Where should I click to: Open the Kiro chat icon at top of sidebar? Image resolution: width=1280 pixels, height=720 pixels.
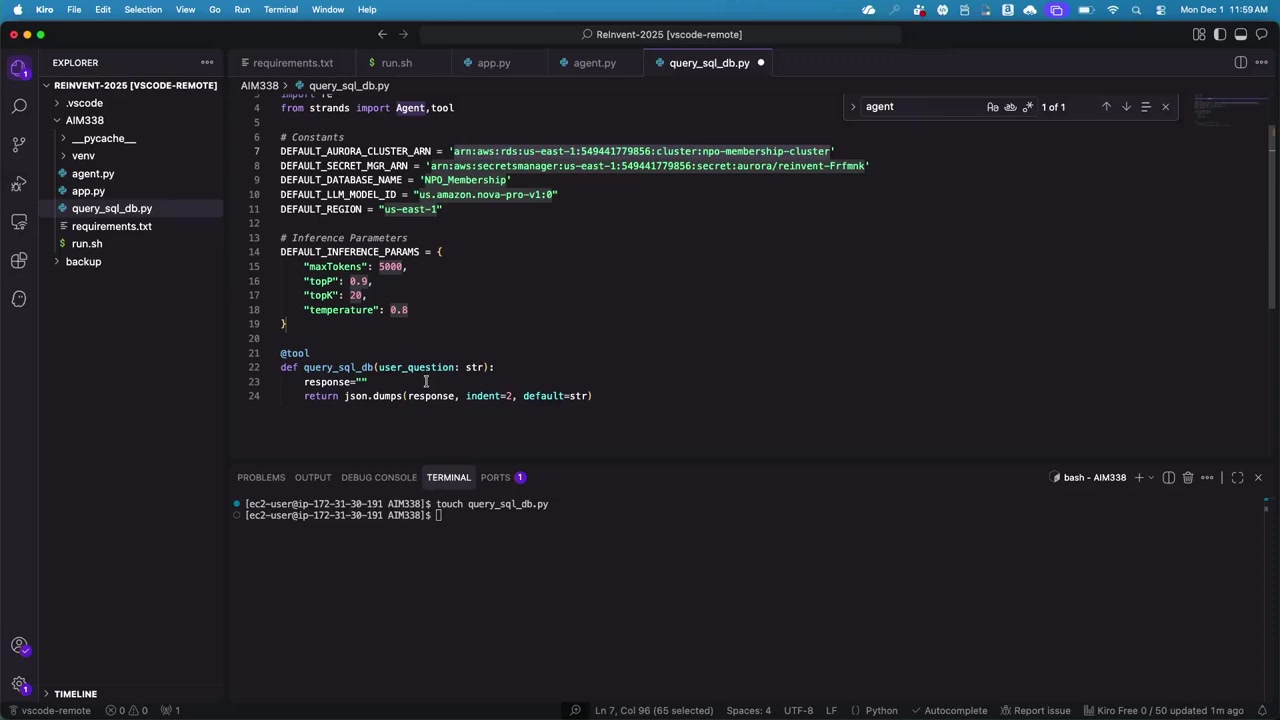click(x=19, y=66)
